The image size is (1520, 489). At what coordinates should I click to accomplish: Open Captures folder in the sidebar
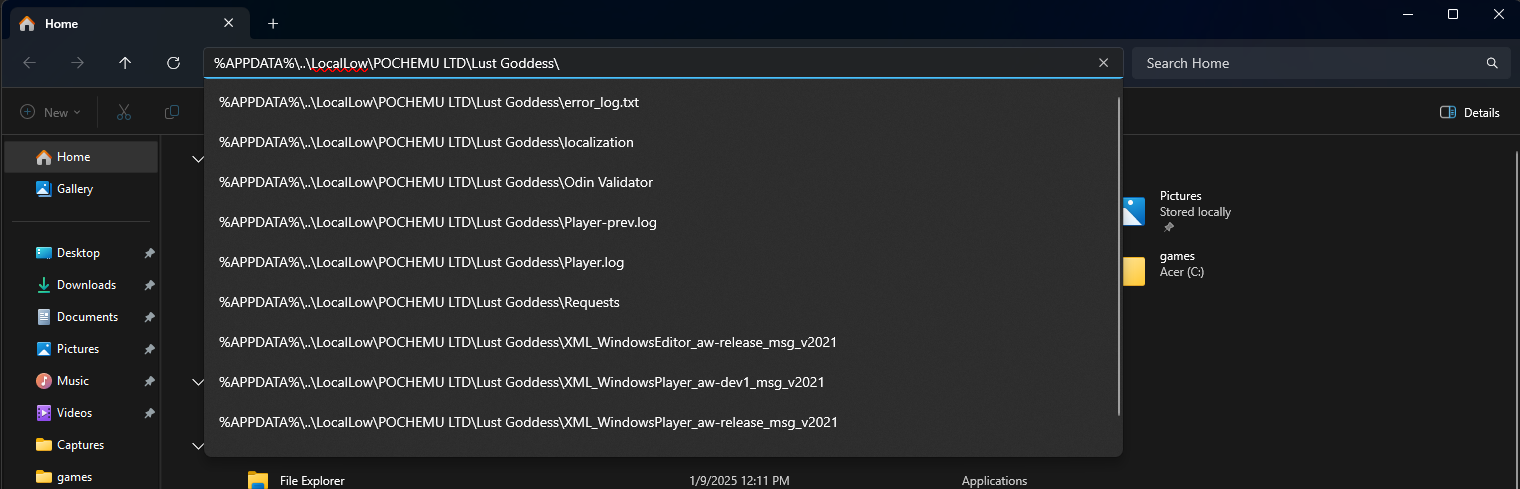tap(81, 445)
